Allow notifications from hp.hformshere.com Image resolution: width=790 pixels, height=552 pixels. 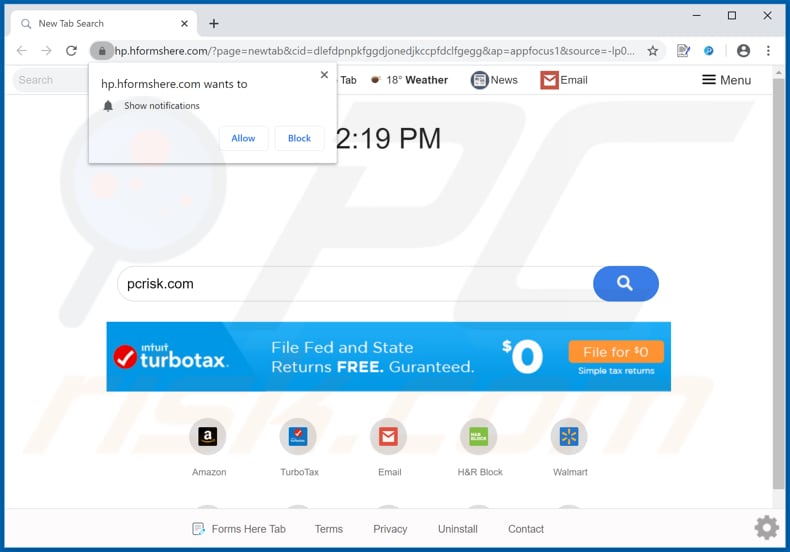(x=243, y=138)
